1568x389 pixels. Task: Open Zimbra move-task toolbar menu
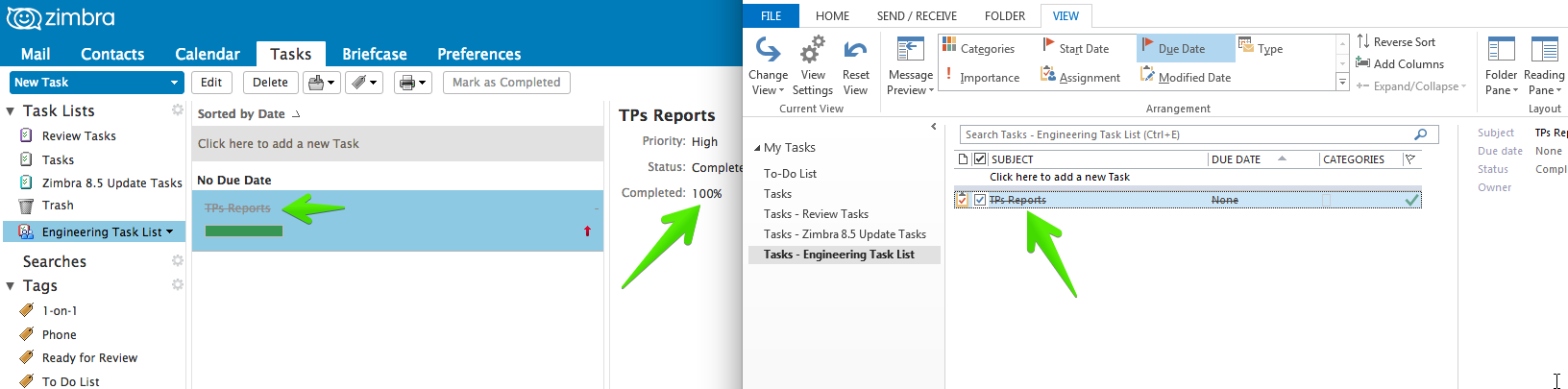(x=322, y=83)
